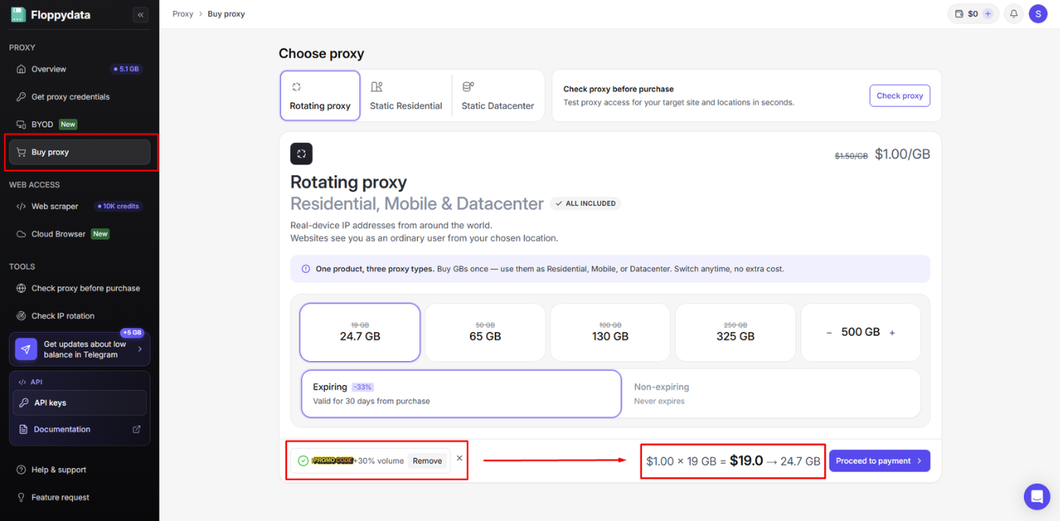Click the $19.0 total price
Screen dimensions: 1060x521
pyautogui.click(x=746, y=462)
